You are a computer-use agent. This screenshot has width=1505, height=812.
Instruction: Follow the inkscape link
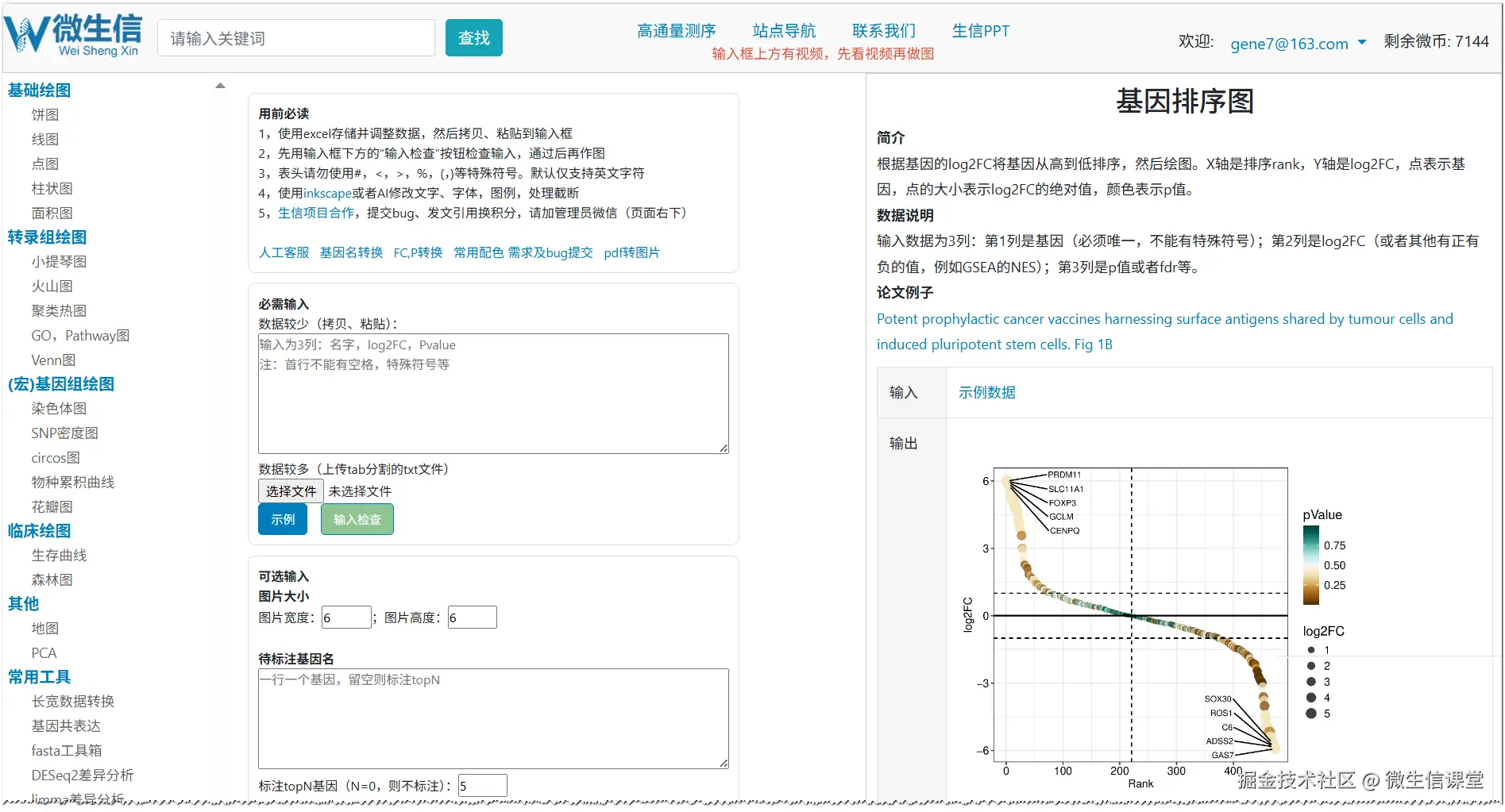(327, 193)
